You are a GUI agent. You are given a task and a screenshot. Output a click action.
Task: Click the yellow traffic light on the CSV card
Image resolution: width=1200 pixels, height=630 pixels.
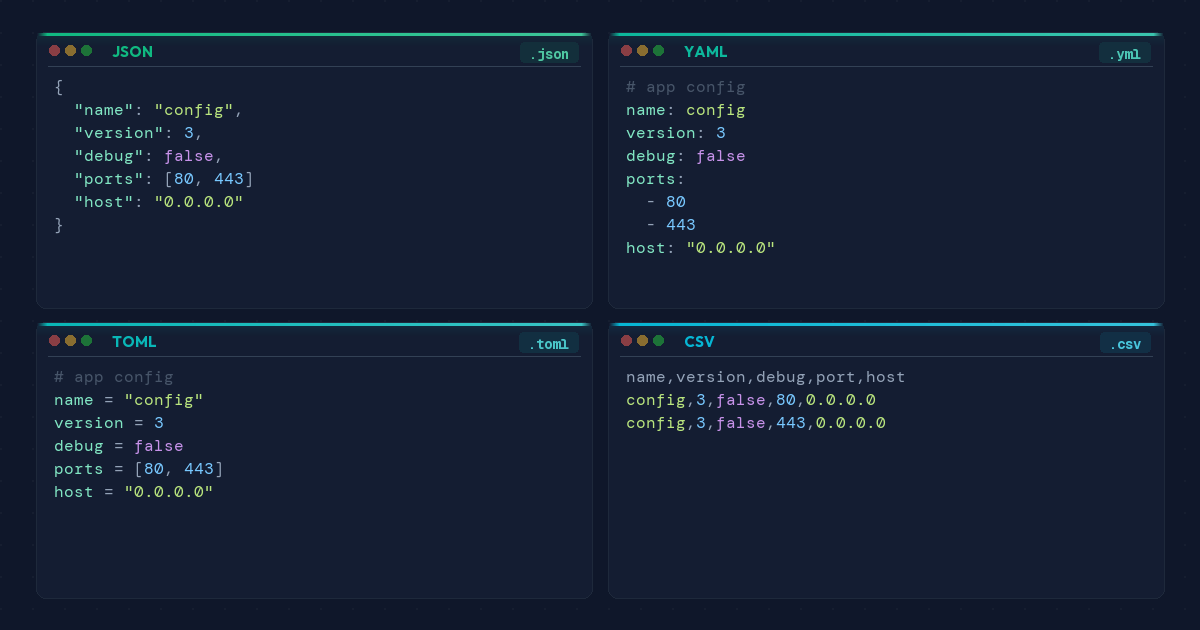pyautogui.click(x=641, y=340)
